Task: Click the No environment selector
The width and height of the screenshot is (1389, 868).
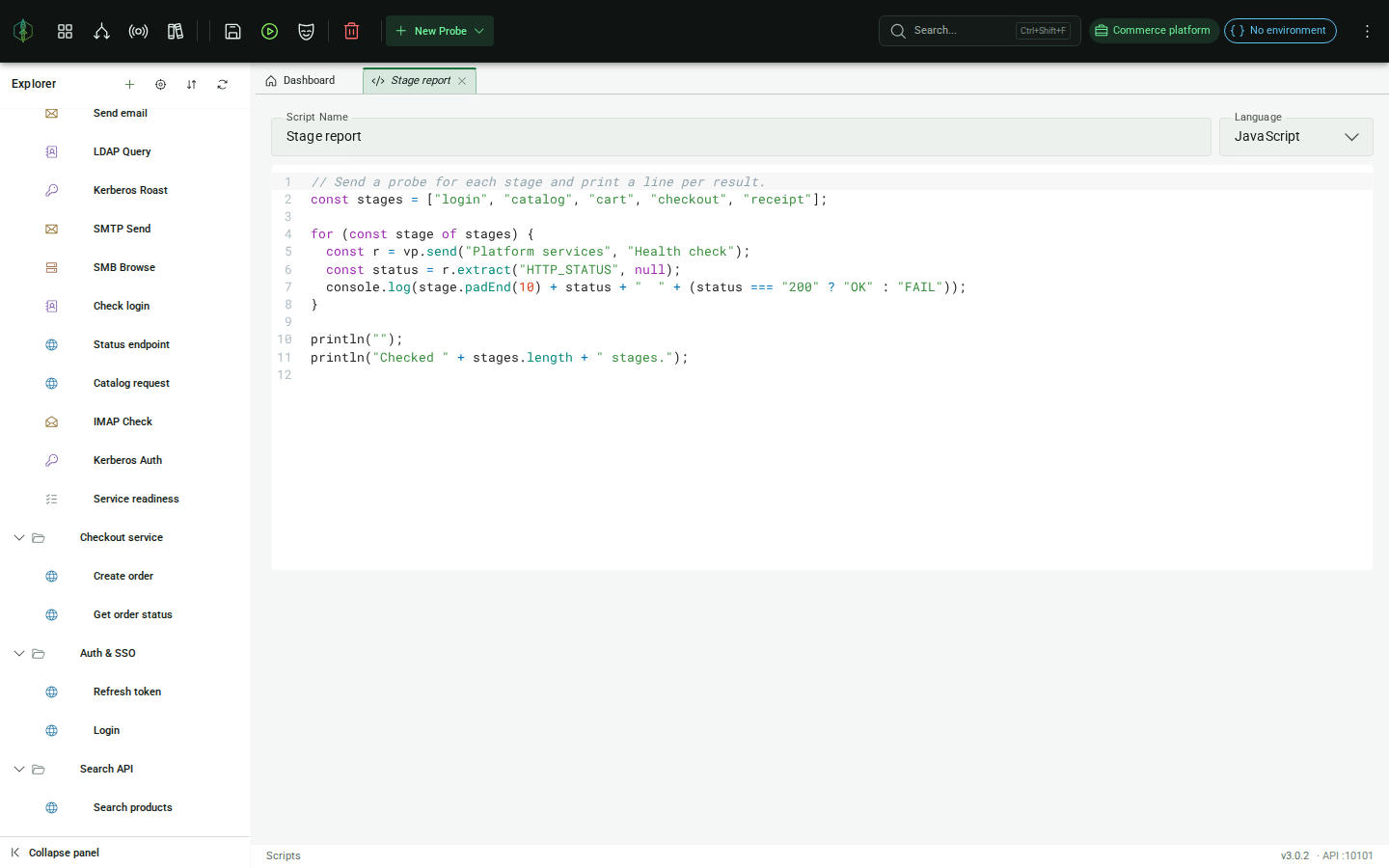Action: (x=1280, y=31)
